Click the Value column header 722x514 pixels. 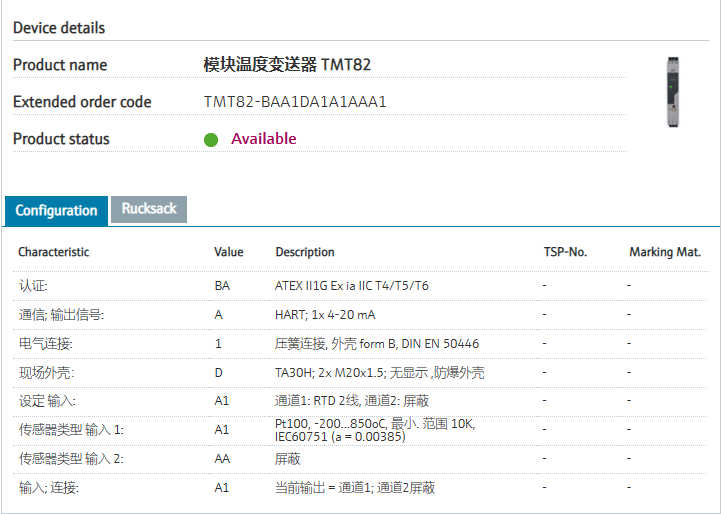[x=228, y=252]
